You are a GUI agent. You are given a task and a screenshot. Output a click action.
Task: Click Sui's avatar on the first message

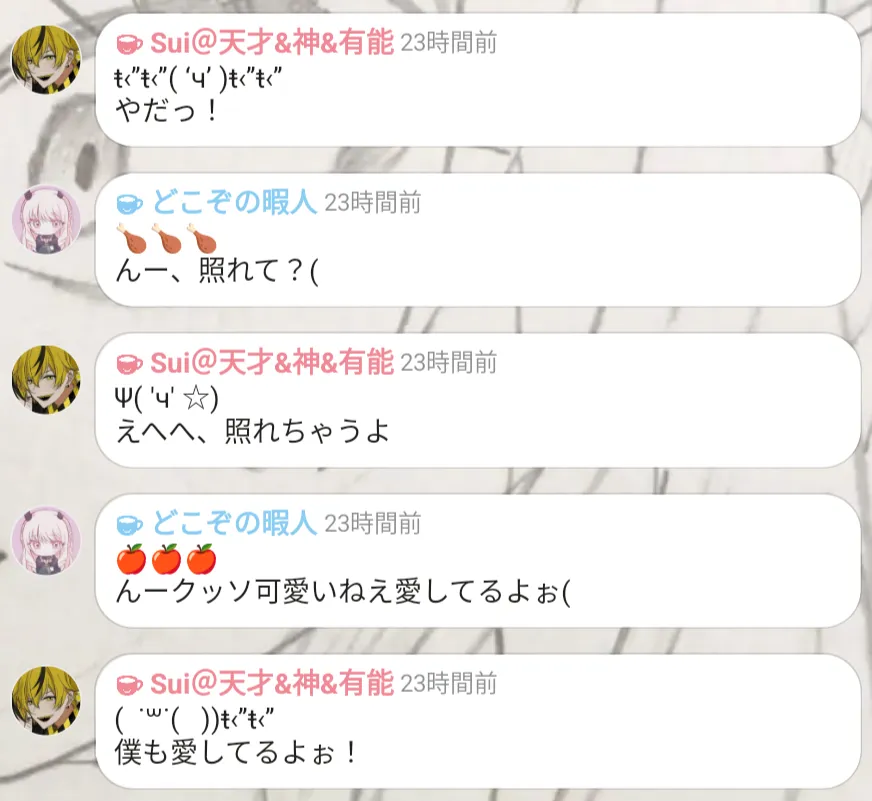pyautogui.click(x=47, y=60)
